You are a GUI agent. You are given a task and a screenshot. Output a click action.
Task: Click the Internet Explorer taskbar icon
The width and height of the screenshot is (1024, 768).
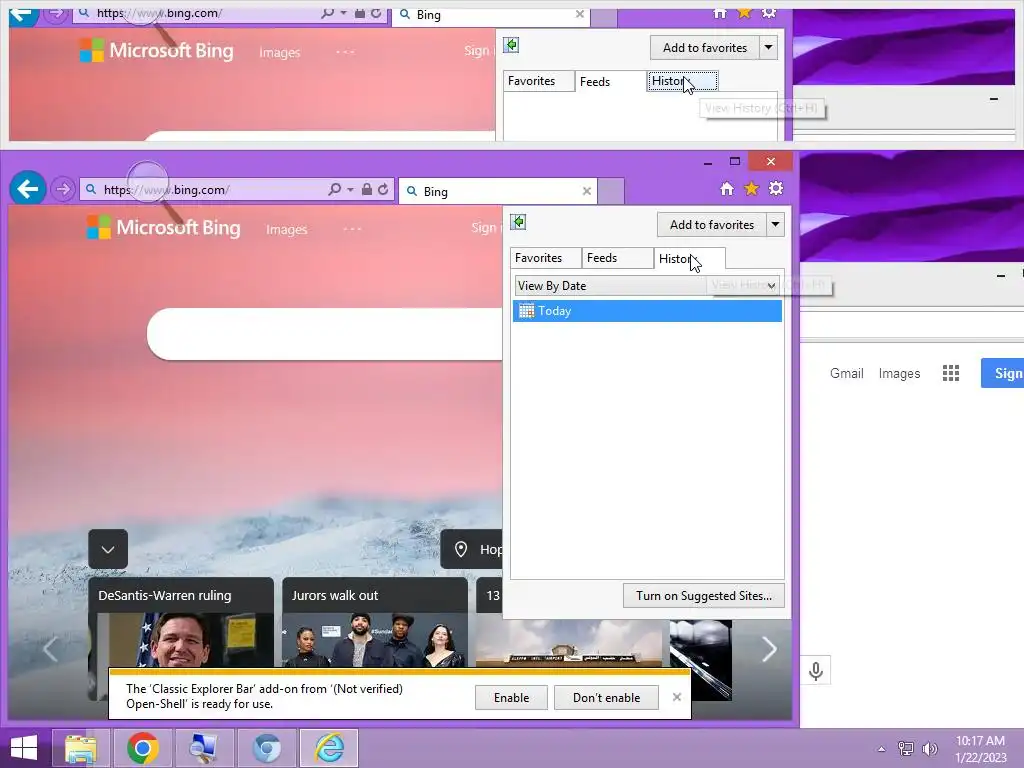329,748
